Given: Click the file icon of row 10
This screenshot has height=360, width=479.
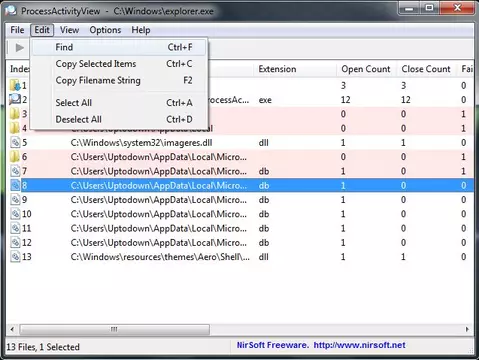Looking at the screenshot, I should (x=15, y=214).
